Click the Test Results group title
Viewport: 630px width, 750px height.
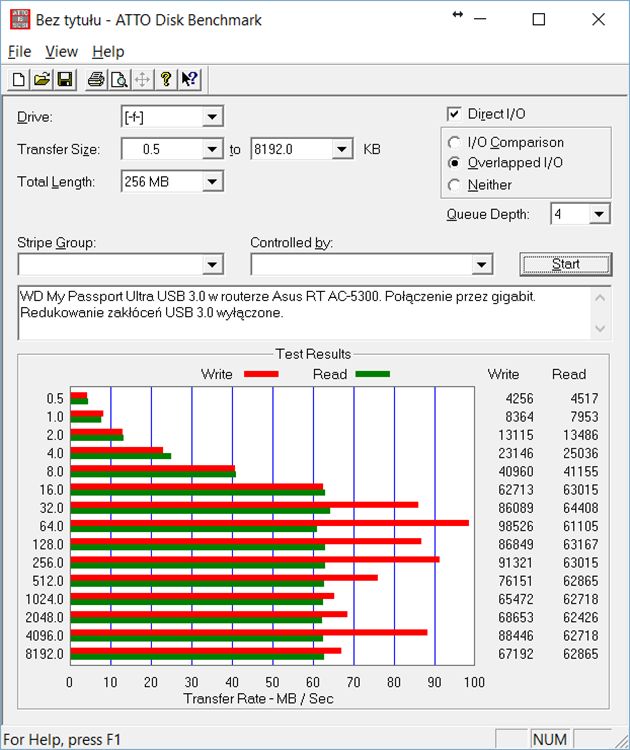point(313,354)
